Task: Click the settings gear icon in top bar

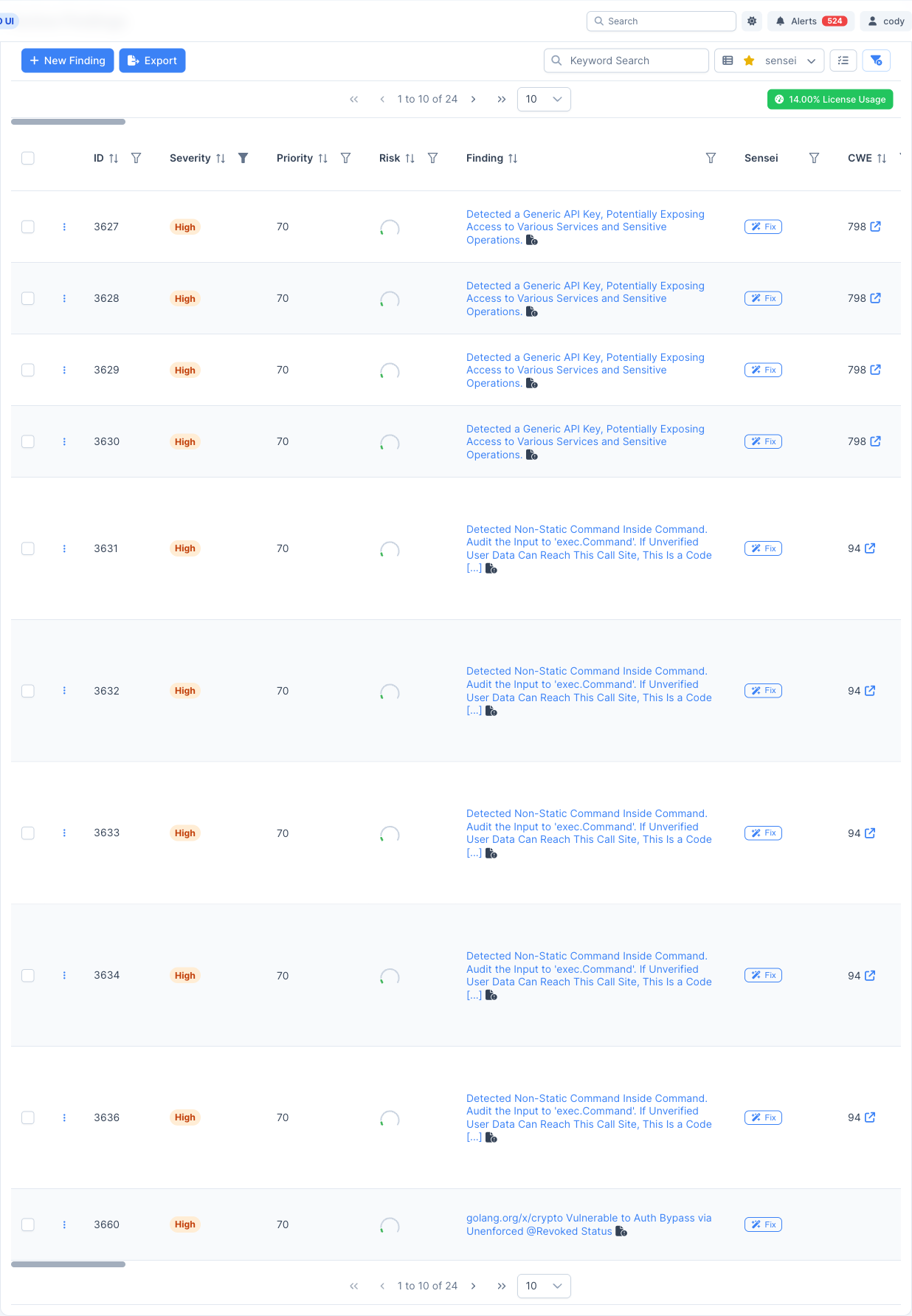Action: [x=752, y=21]
